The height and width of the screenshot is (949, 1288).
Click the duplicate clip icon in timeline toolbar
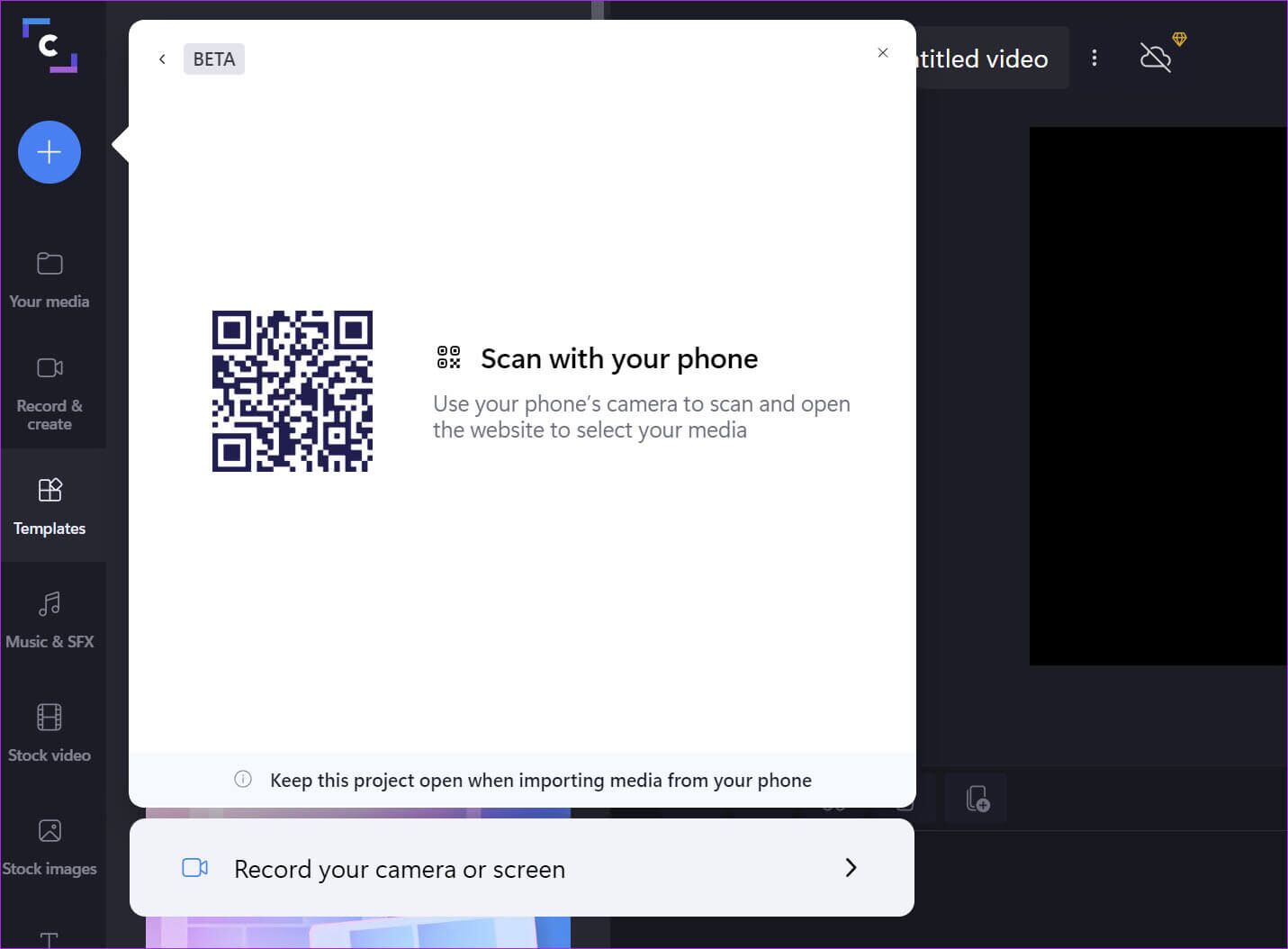click(x=977, y=798)
